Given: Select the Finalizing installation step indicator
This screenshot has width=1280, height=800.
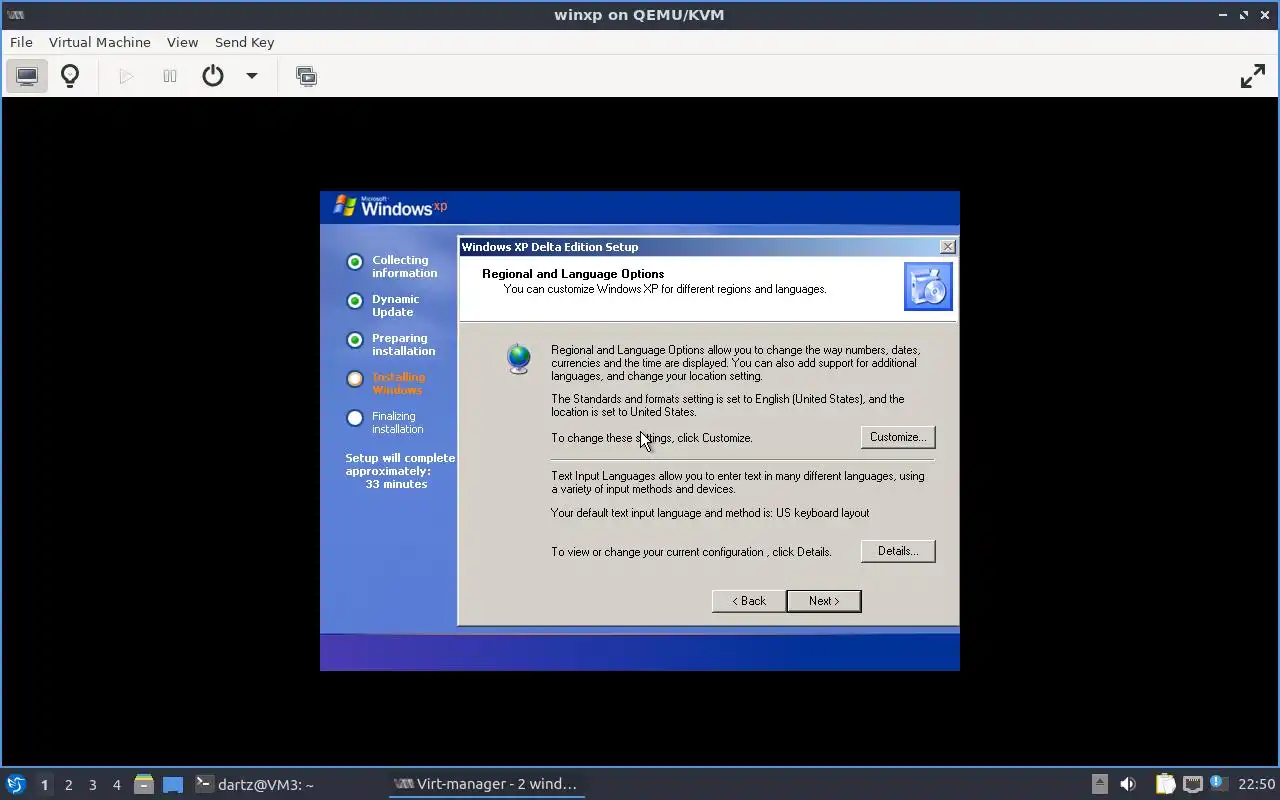Looking at the screenshot, I should [354, 418].
